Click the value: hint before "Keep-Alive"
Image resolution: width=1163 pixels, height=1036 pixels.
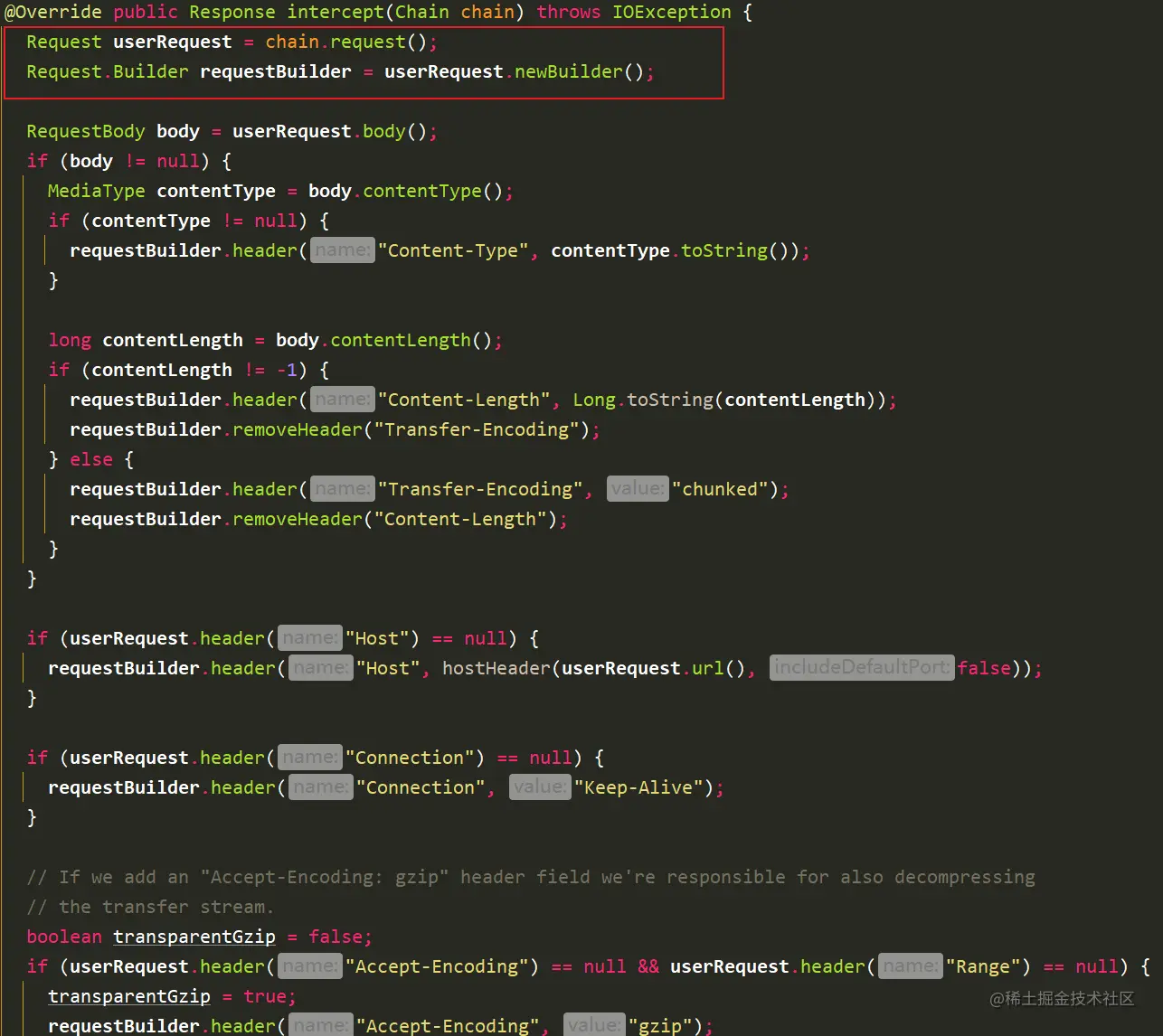click(540, 787)
